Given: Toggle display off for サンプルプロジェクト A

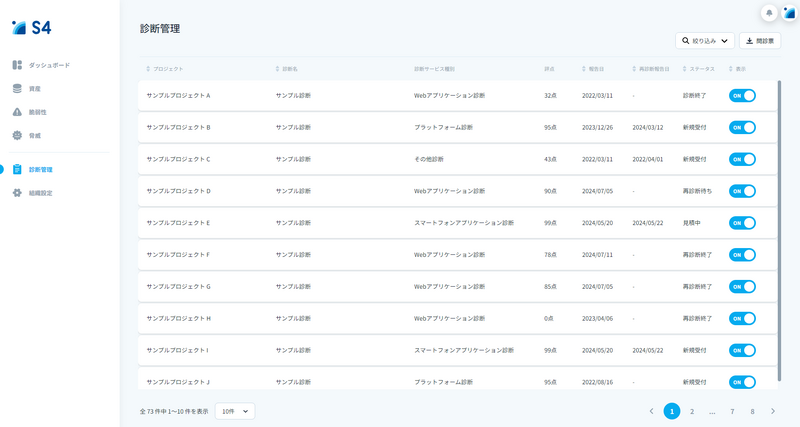Looking at the screenshot, I should [742, 96].
